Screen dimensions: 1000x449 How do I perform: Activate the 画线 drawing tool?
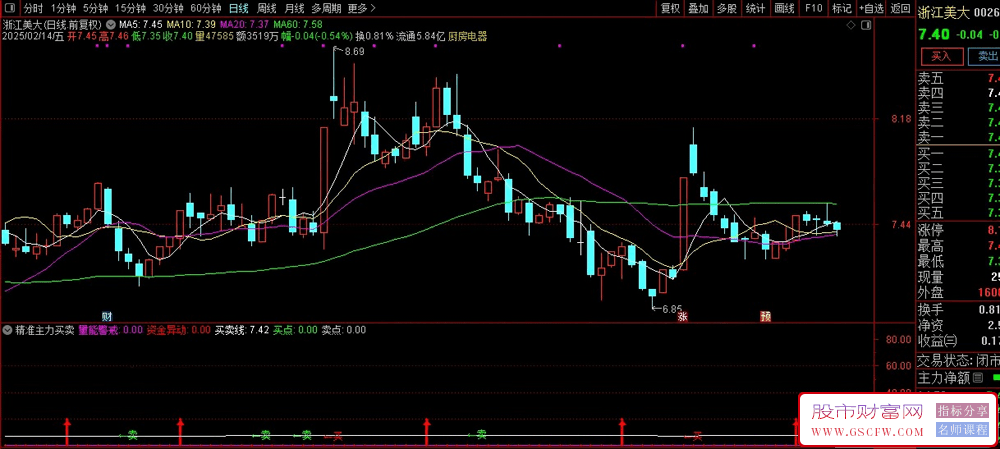pyautogui.click(x=784, y=8)
